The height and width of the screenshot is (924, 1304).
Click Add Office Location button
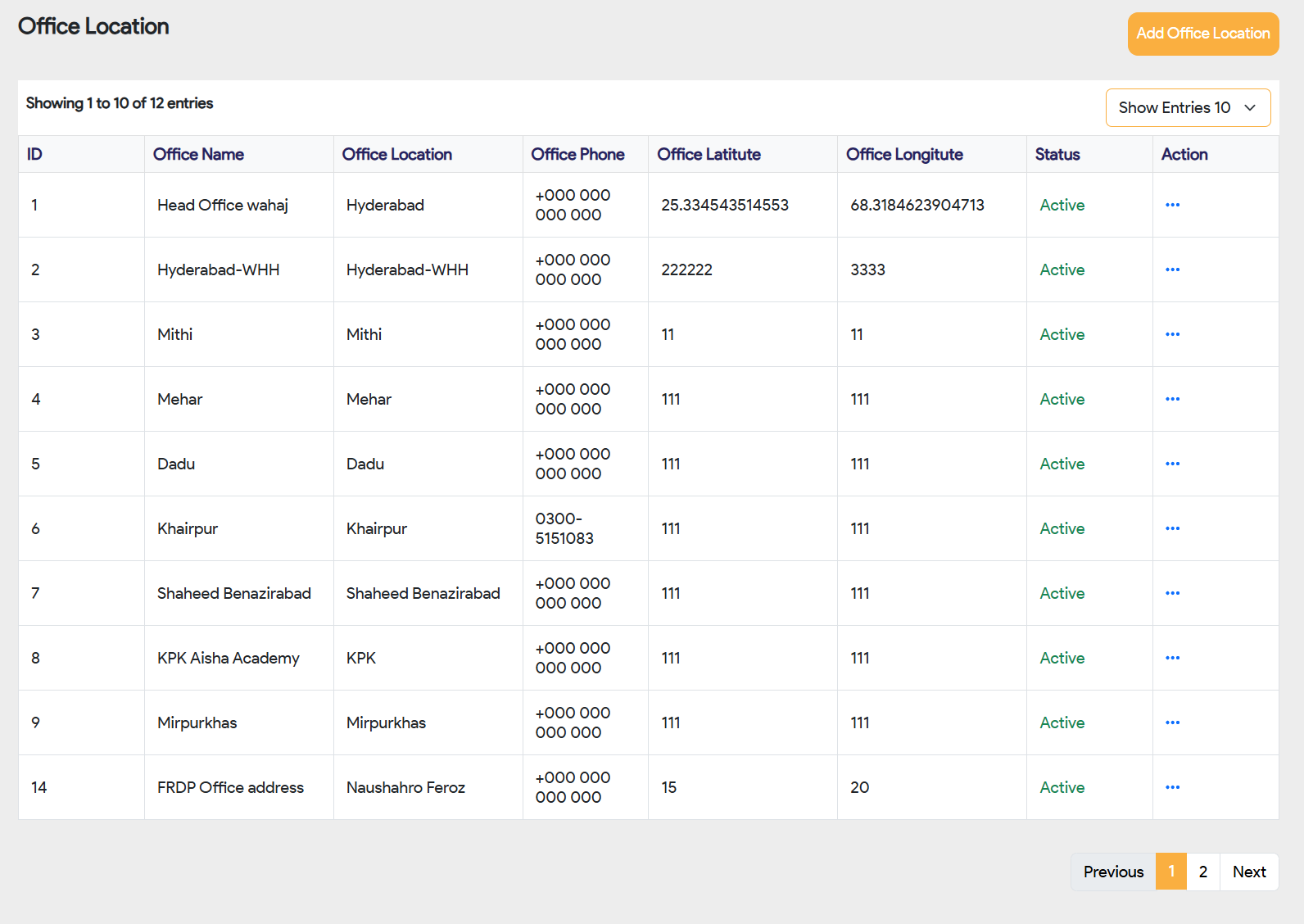(1202, 34)
